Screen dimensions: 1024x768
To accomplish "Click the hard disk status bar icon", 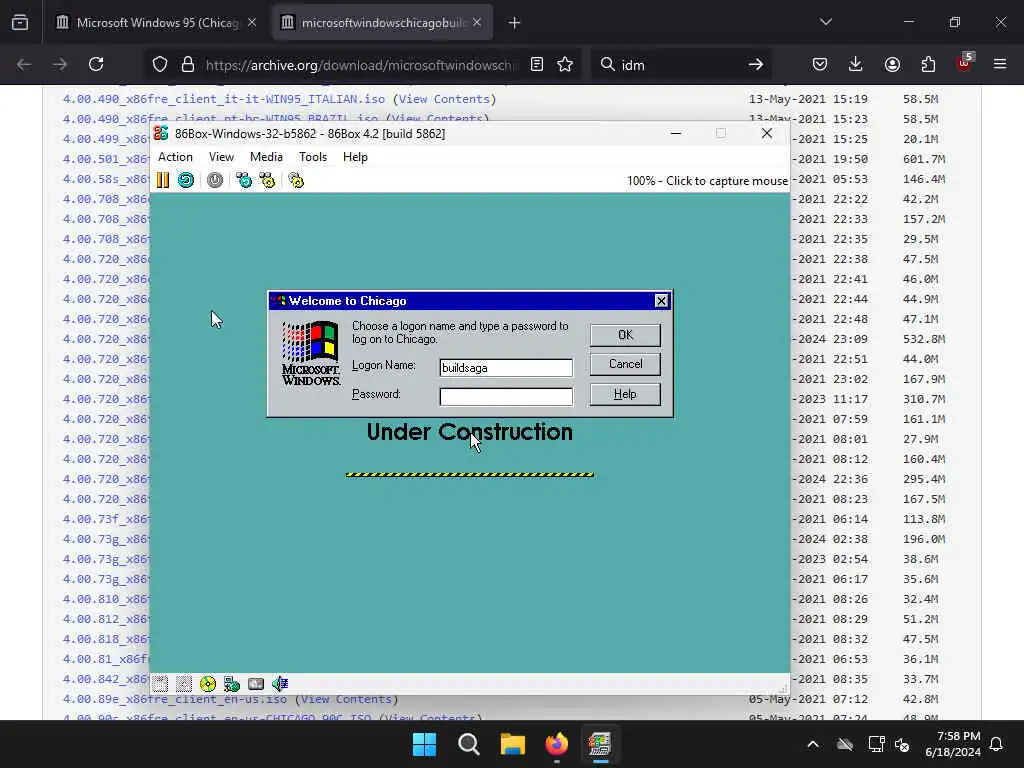I will click(256, 684).
